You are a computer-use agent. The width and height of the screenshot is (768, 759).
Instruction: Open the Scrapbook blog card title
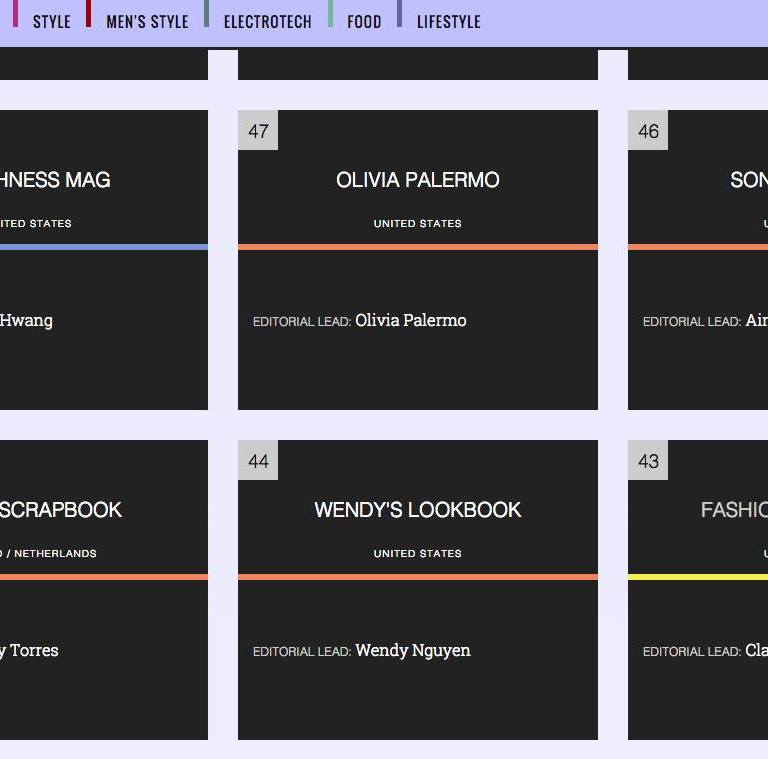coord(60,510)
